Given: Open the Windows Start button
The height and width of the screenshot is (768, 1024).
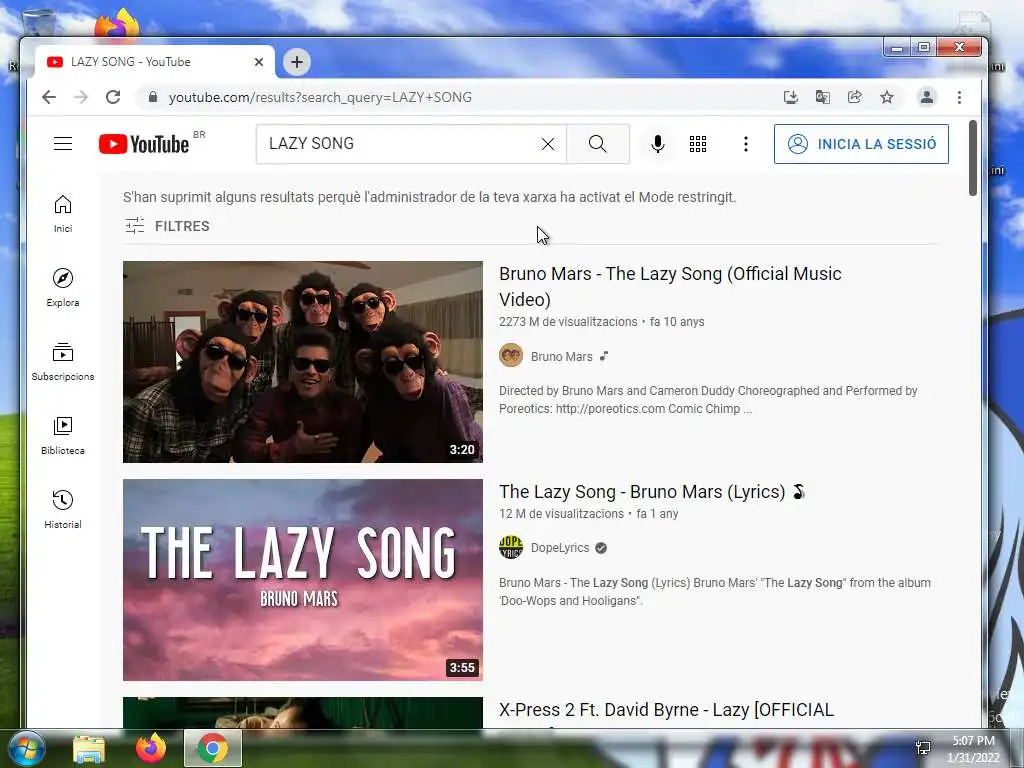Looking at the screenshot, I should pyautogui.click(x=26, y=748).
